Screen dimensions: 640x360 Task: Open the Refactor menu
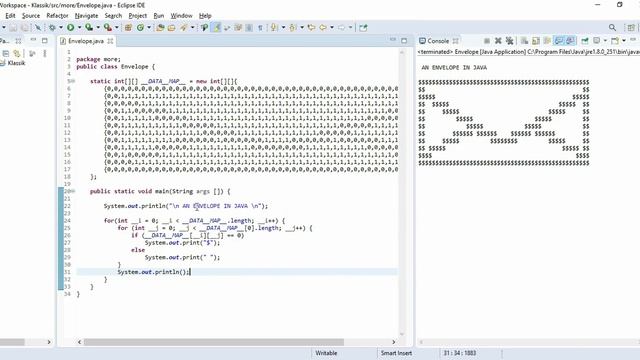[57, 16]
